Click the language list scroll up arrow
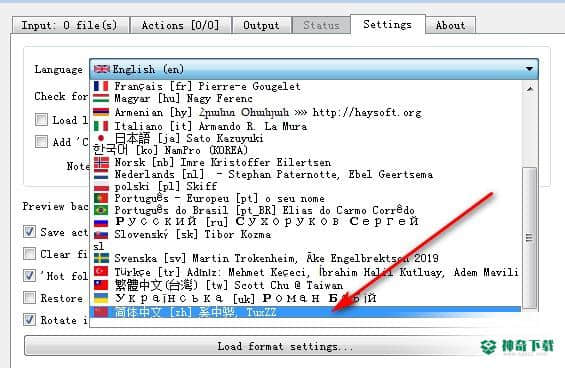The height and width of the screenshot is (368, 565). (530, 88)
